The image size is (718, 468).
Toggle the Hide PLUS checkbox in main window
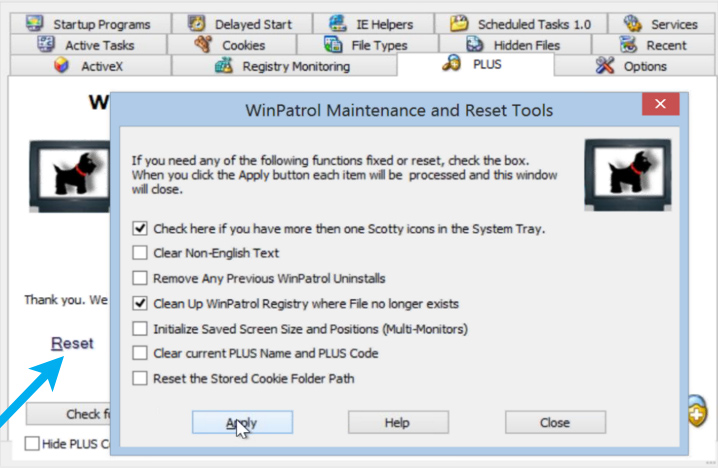tap(32, 443)
